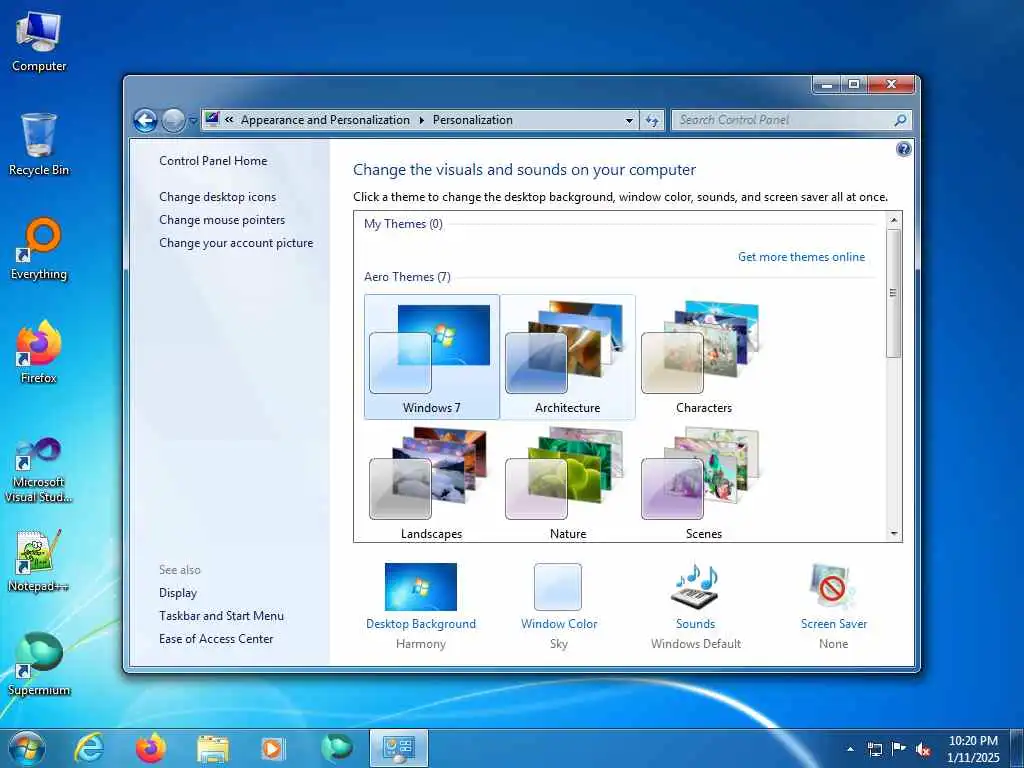Launch Internet Explorer from the taskbar
Image resolution: width=1024 pixels, height=768 pixels.
(88, 748)
